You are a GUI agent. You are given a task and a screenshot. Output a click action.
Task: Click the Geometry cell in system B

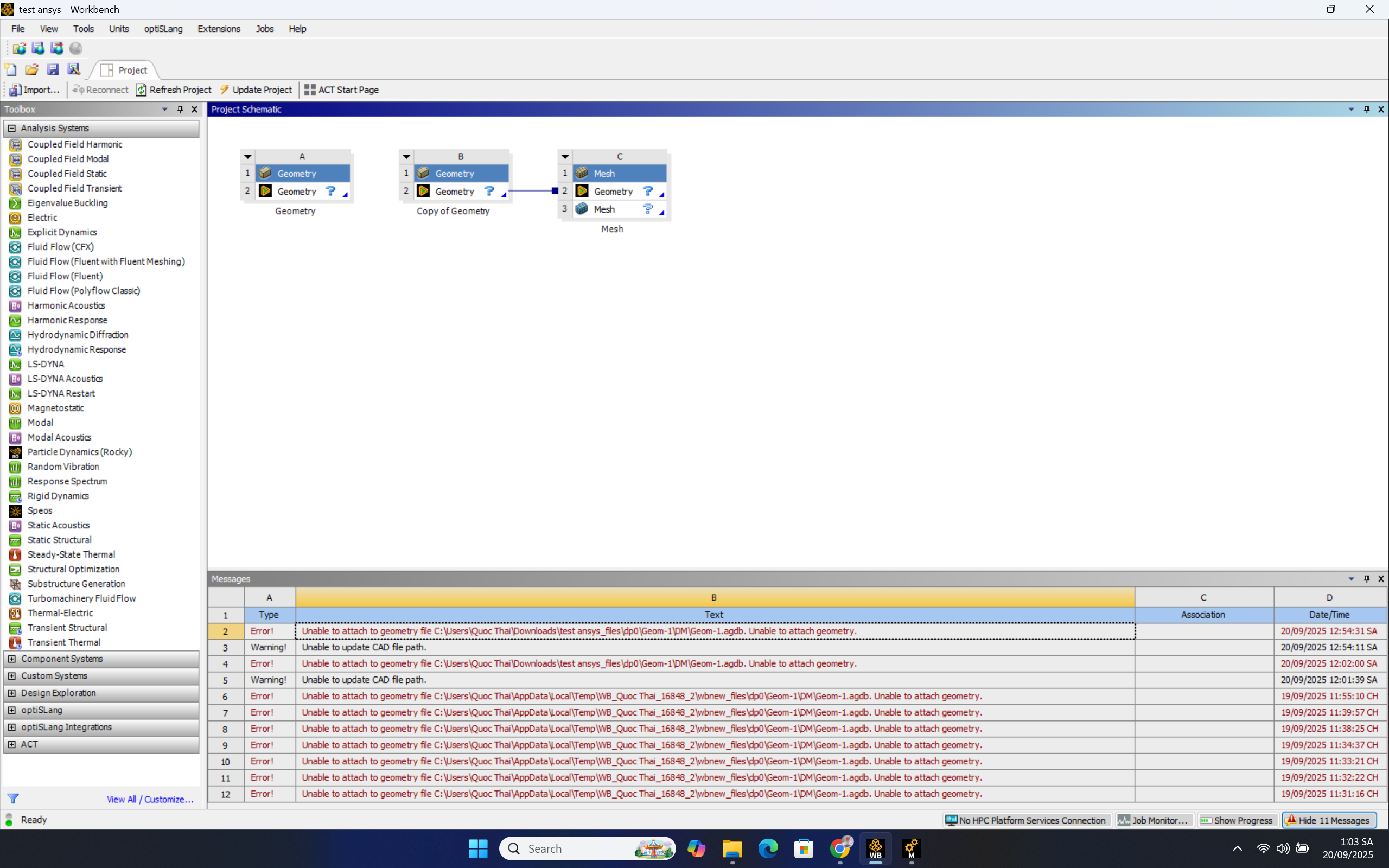455,191
